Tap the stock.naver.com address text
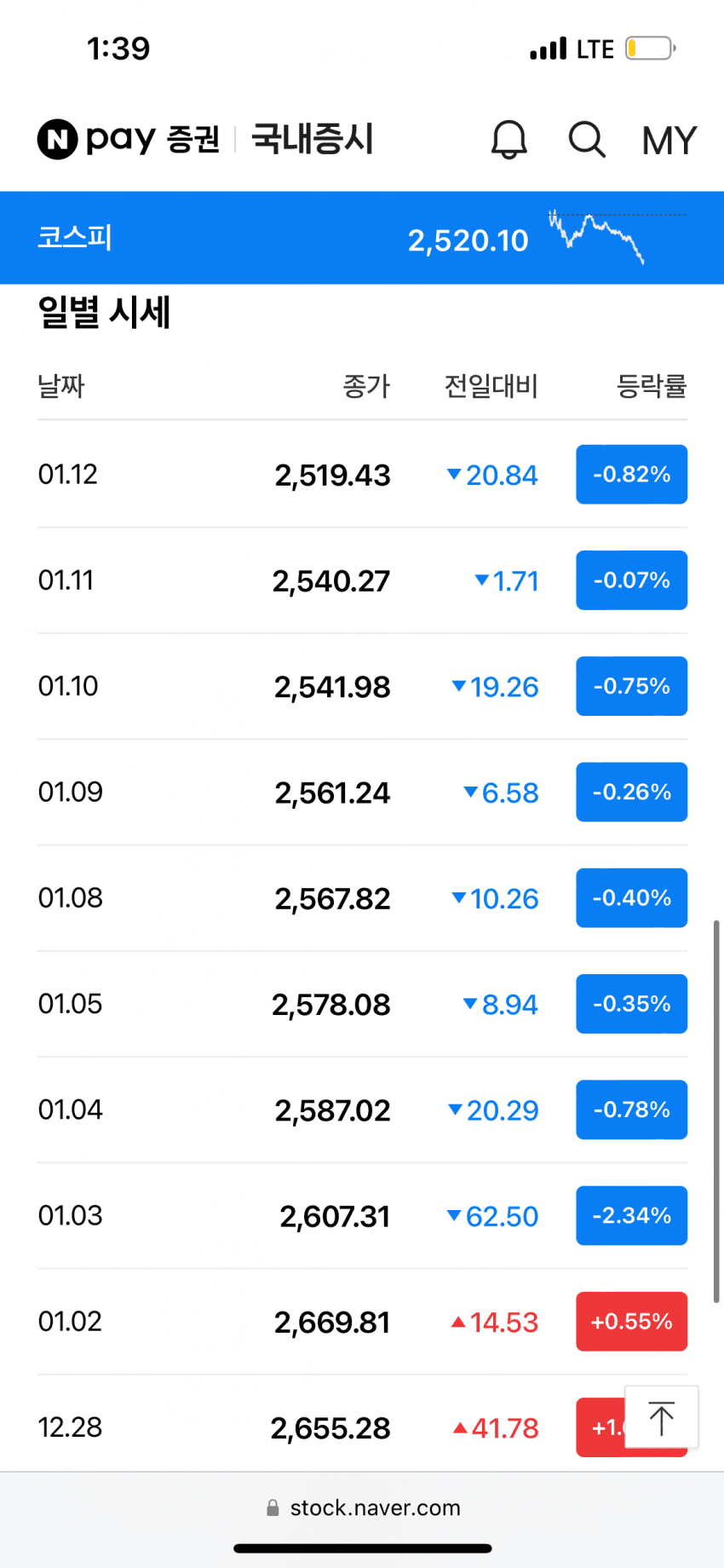Viewport: 724px width, 1568px height. [375, 1508]
